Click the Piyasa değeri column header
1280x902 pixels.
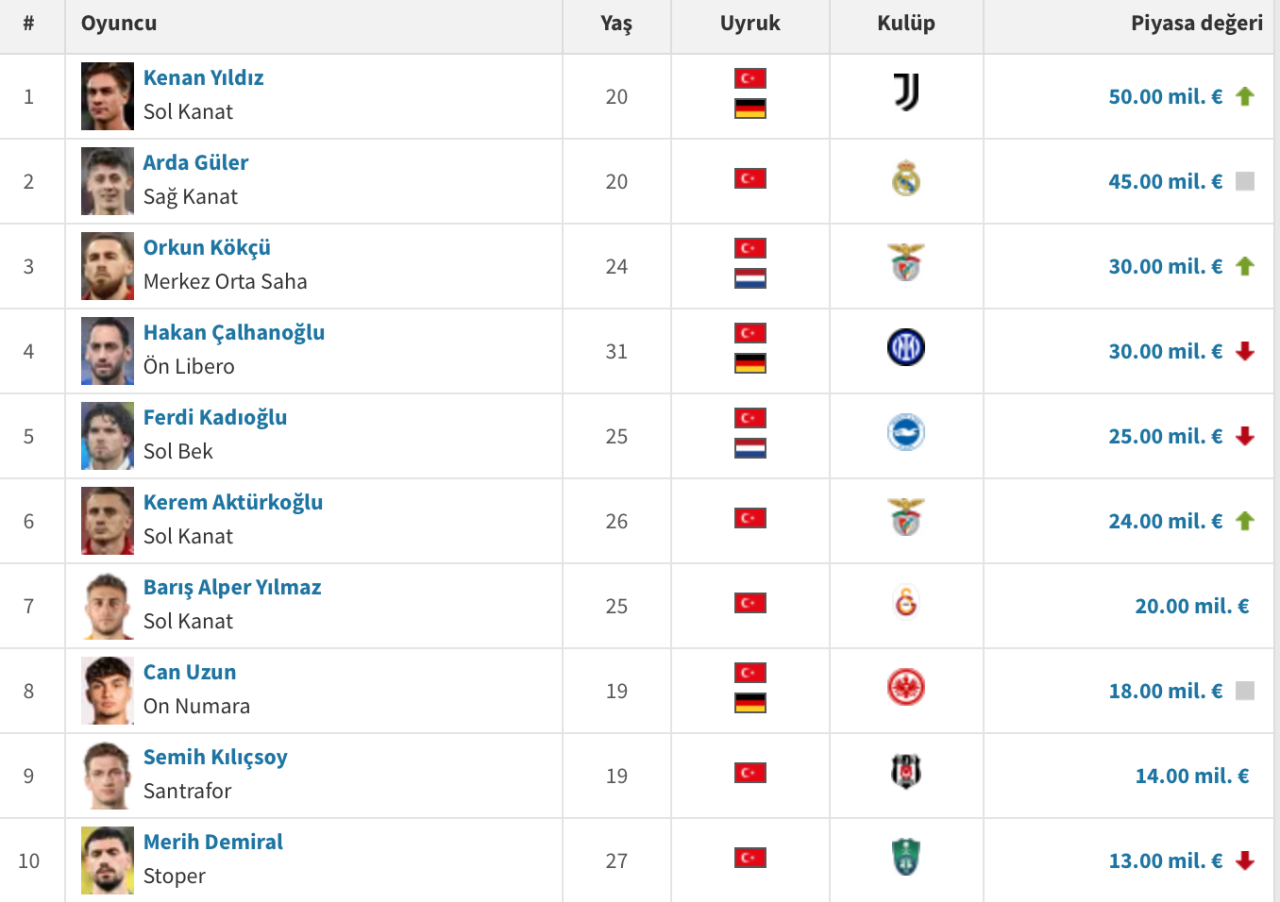[x=1197, y=23]
